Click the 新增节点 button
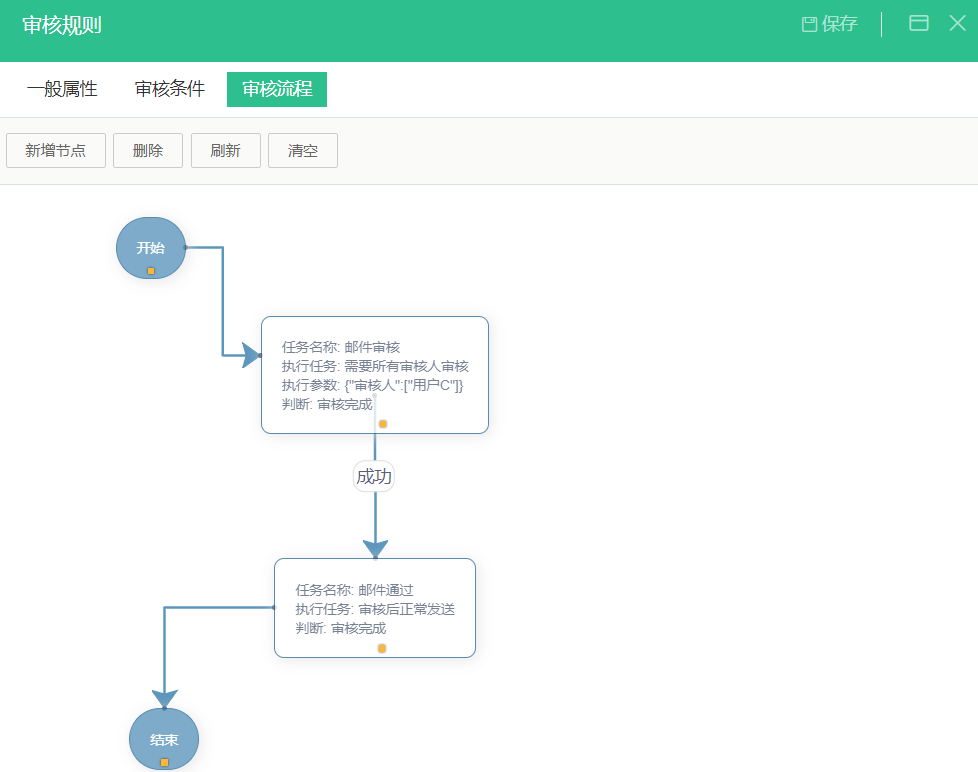 (x=56, y=150)
